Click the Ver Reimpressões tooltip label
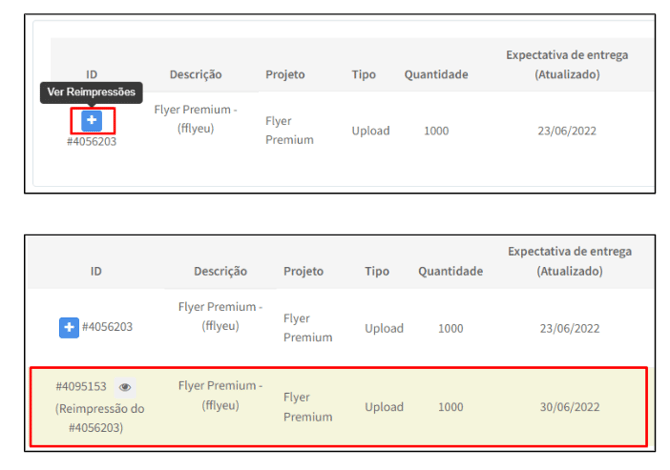This screenshot has height=470, width=670. point(91,92)
